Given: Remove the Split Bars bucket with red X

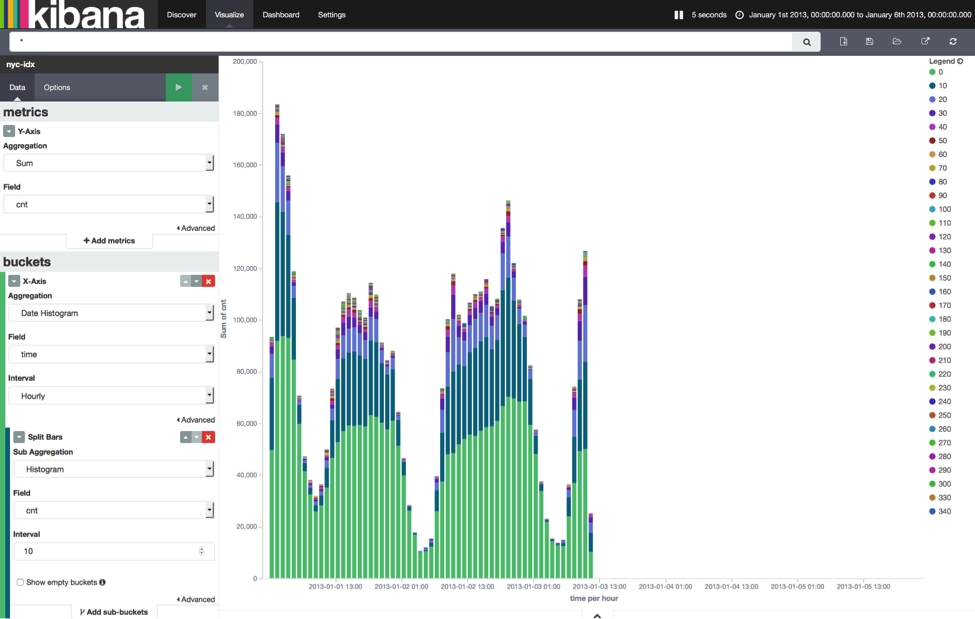Looking at the screenshot, I should point(208,437).
